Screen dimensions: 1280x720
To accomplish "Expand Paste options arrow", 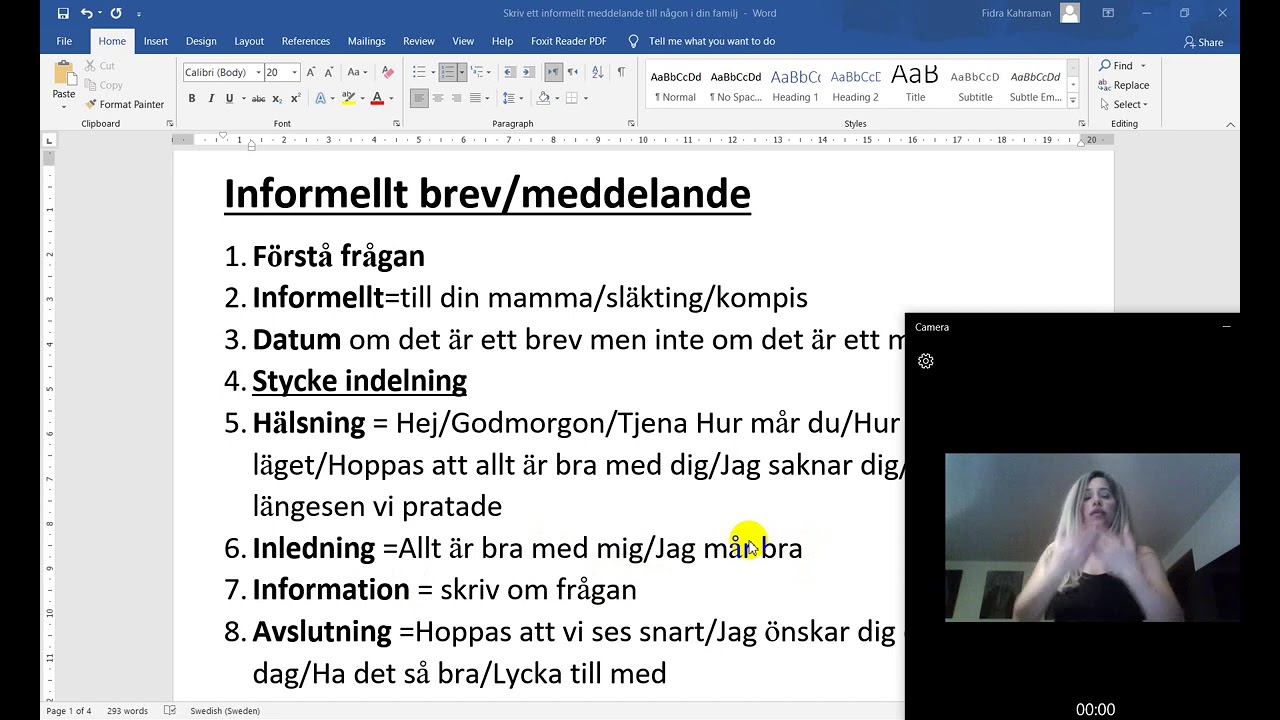I will 64,107.
